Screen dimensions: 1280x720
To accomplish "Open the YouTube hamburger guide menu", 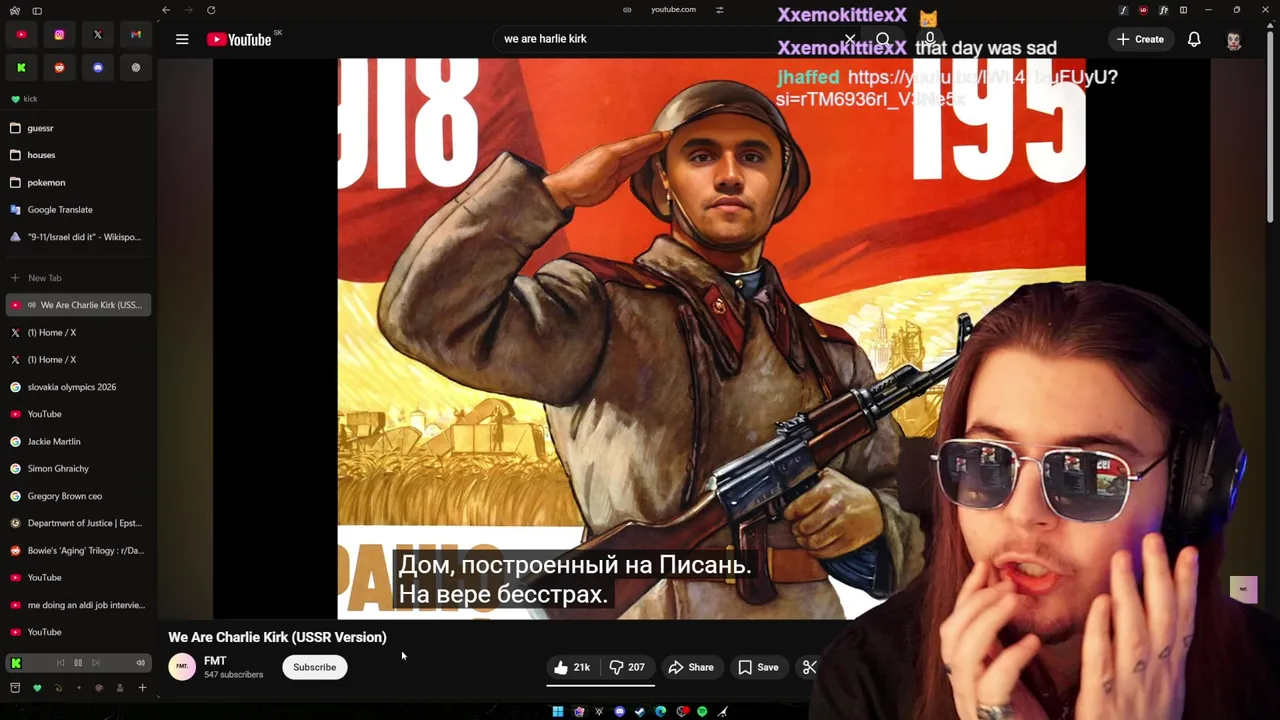I will 182,39.
